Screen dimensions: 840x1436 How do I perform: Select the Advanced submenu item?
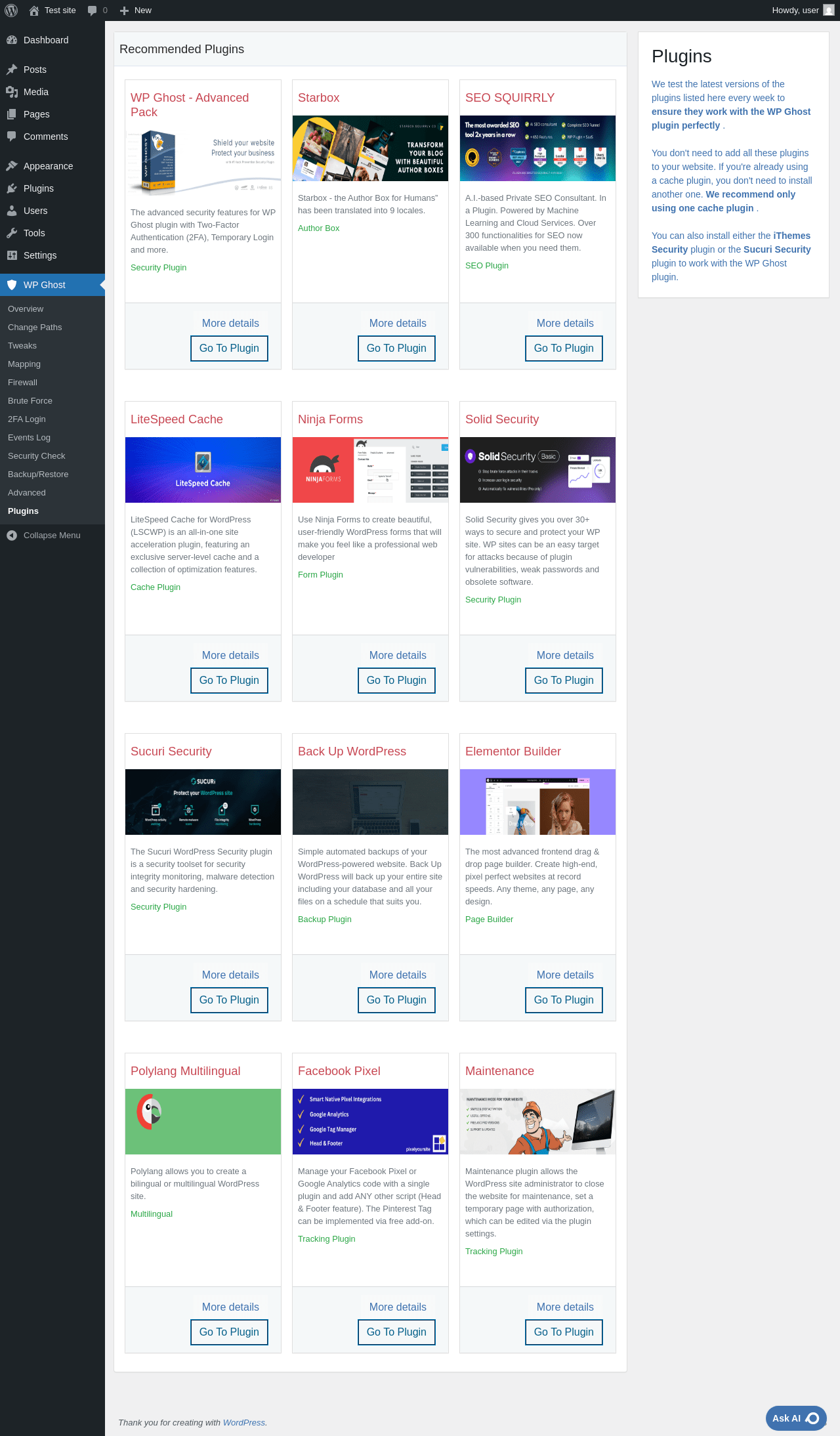27,493
